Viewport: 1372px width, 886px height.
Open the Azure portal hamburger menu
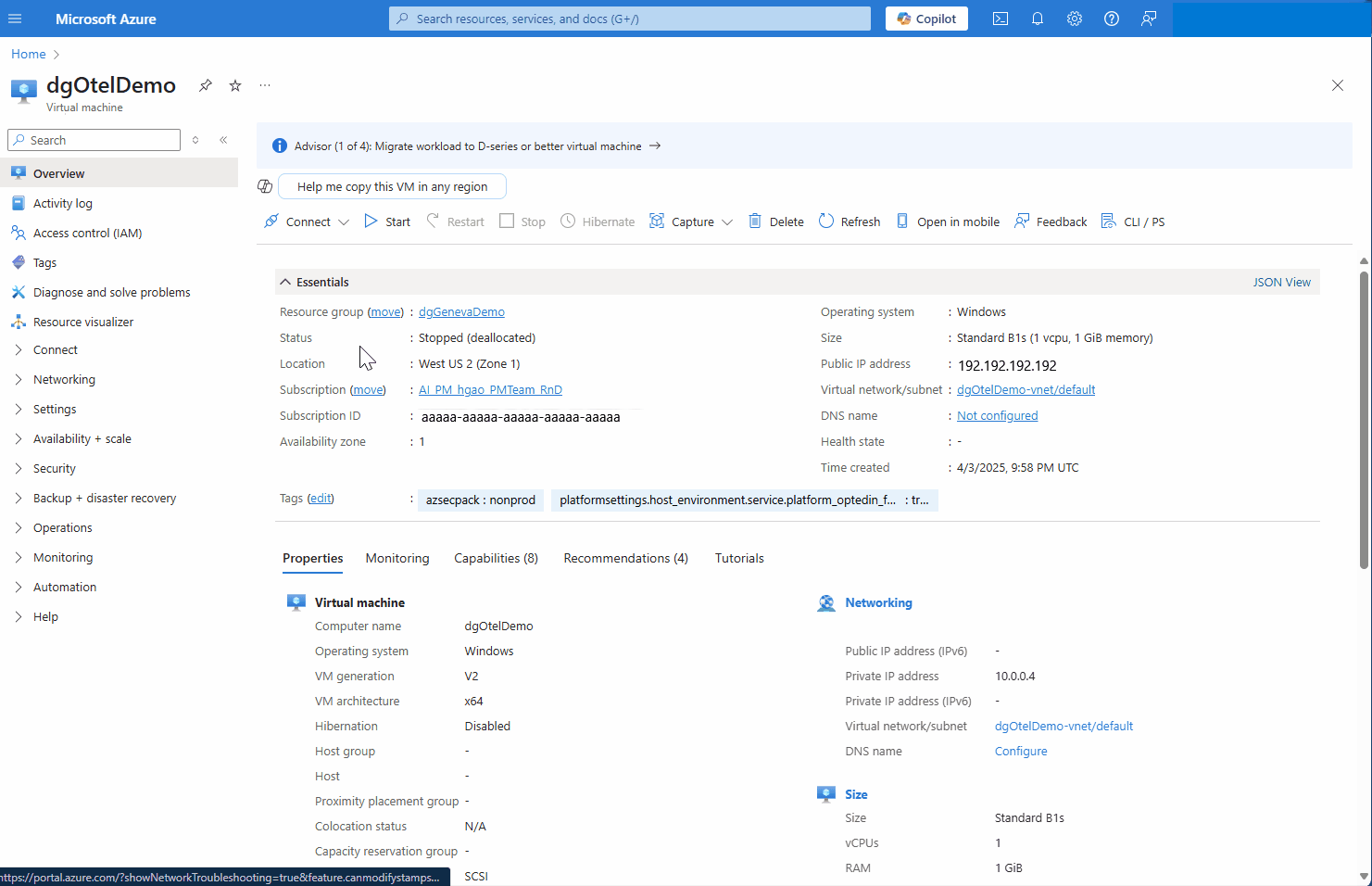coord(15,19)
